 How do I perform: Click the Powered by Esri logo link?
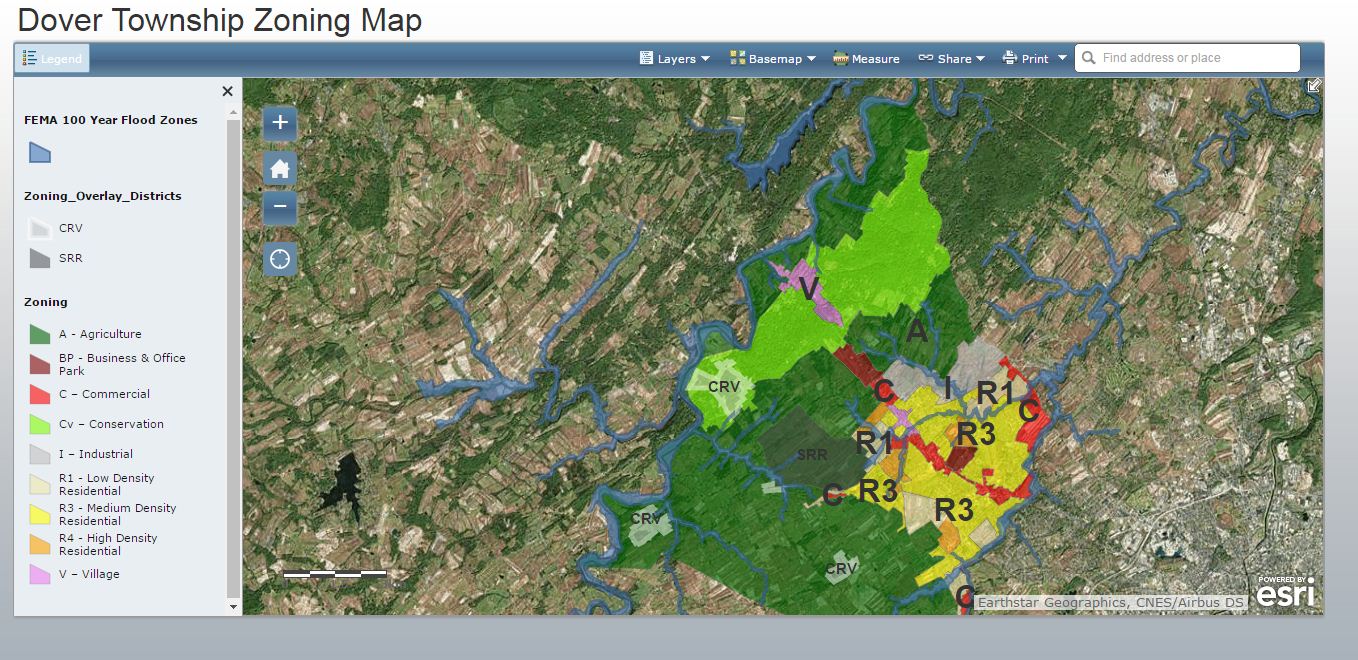(1285, 592)
